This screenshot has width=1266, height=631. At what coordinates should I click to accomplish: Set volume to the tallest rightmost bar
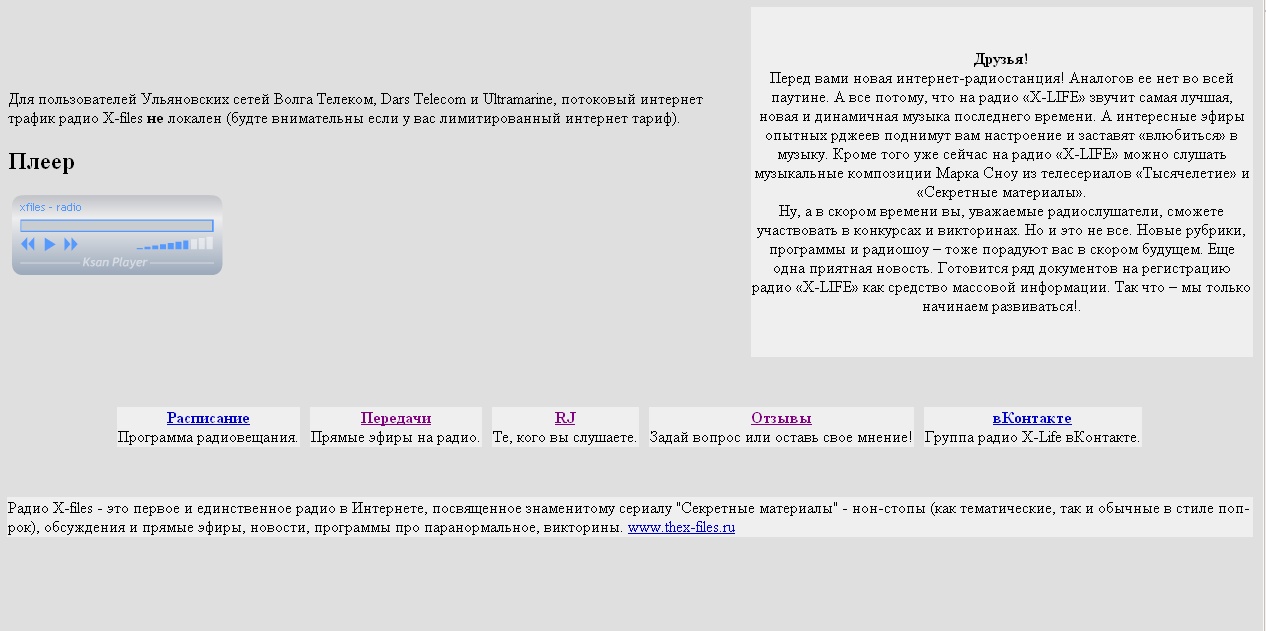pos(208,243)
